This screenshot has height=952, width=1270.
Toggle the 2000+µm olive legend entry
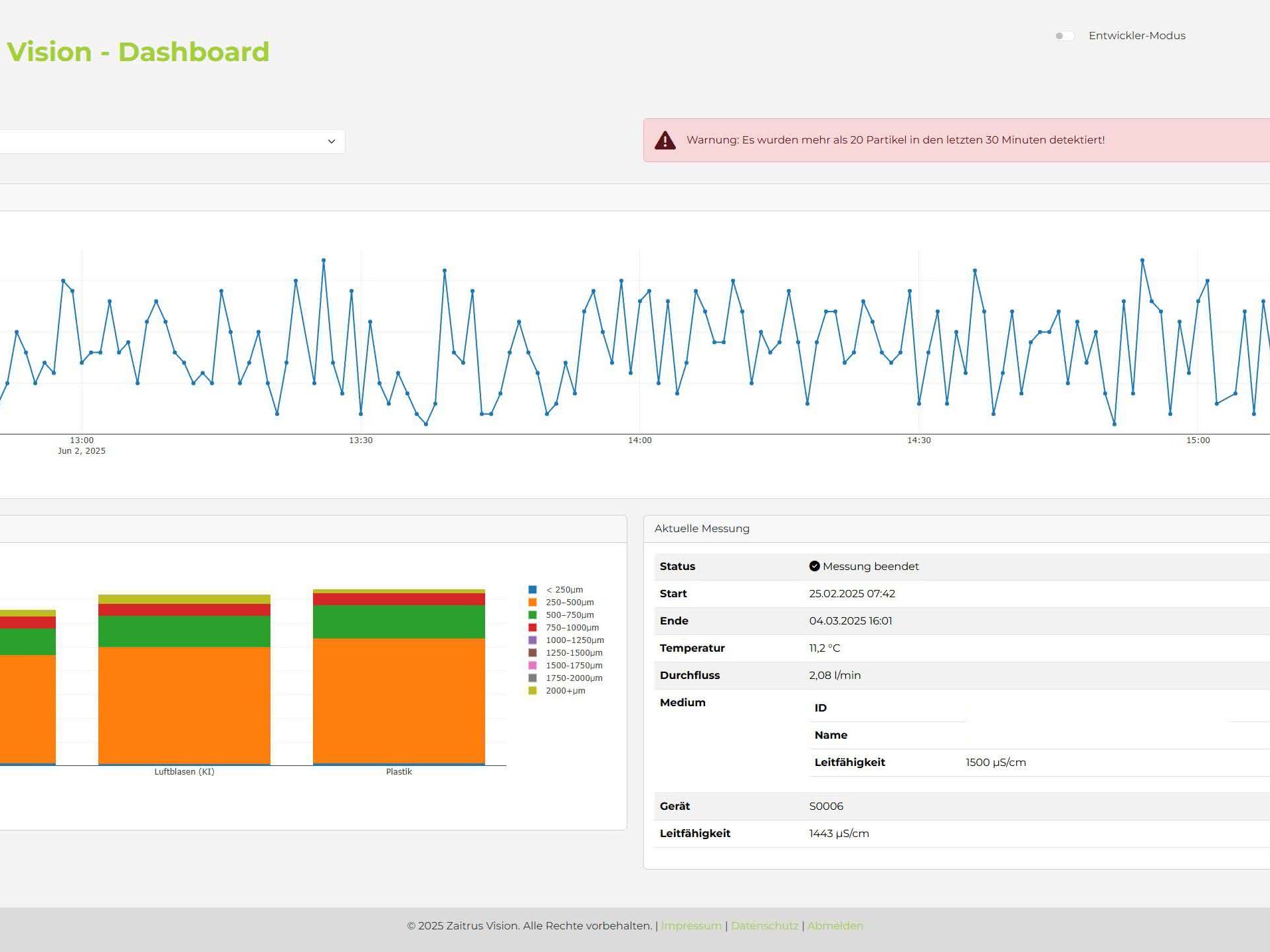557,690
